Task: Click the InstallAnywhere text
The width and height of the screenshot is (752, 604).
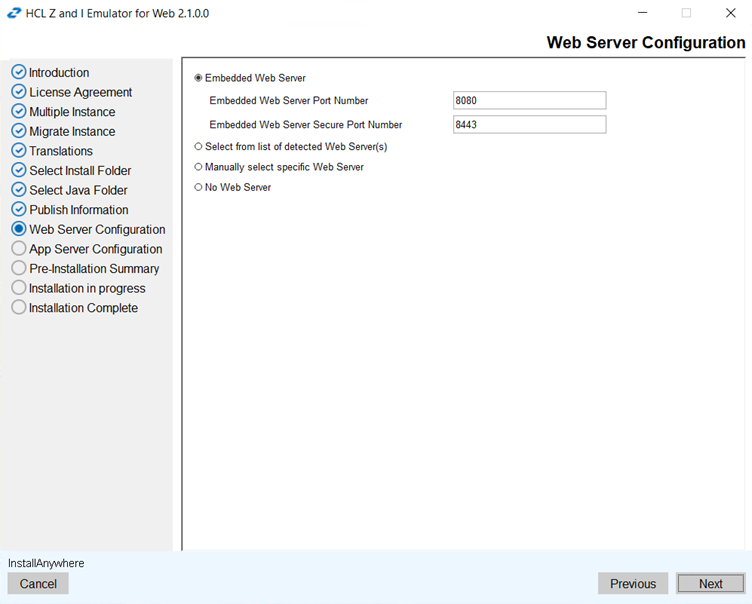Action: click(x=46, y=563)
